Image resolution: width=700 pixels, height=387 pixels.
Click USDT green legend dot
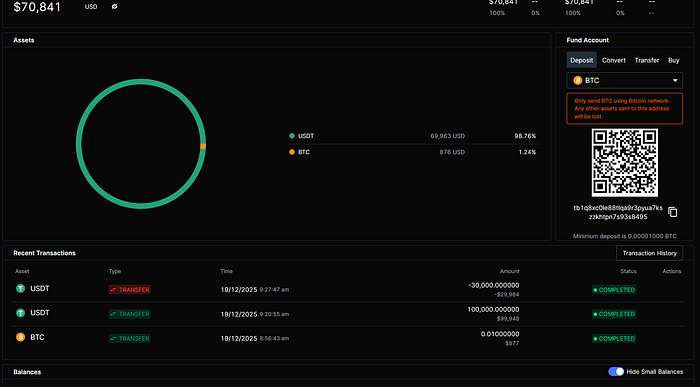point(292,136)
